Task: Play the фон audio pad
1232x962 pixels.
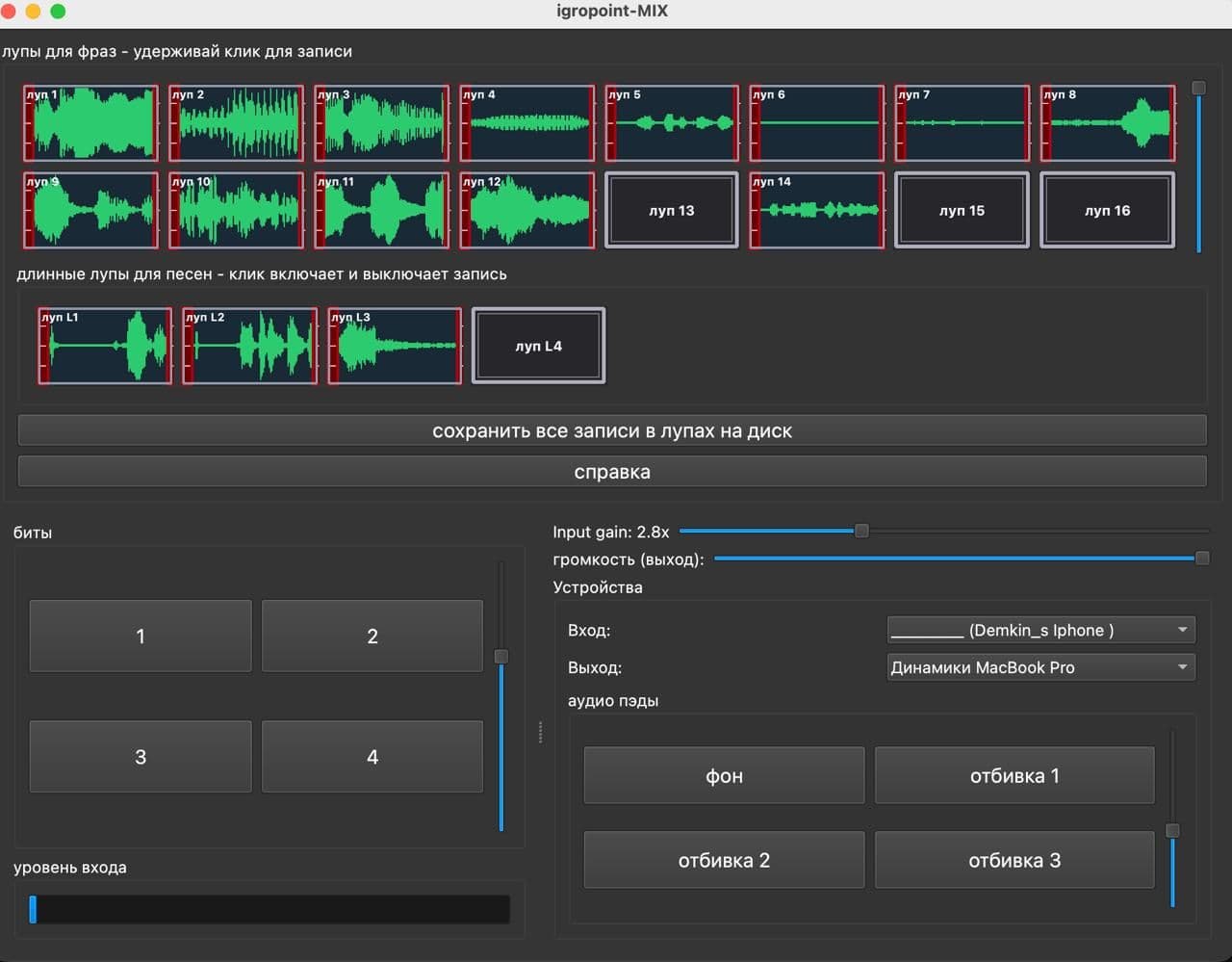Action: [724, 775]
